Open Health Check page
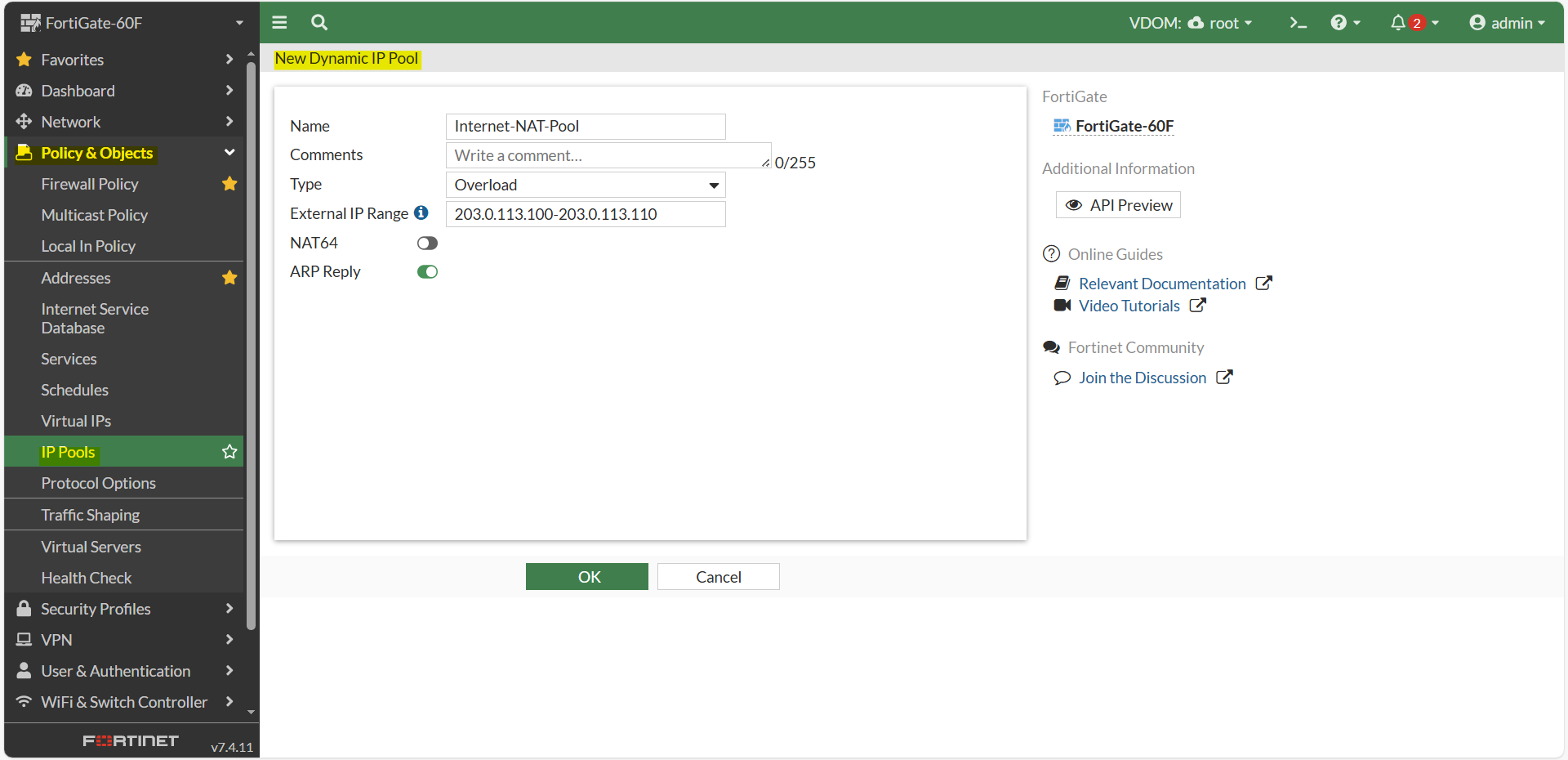The image size is (1568, 760). coord(86,578)
